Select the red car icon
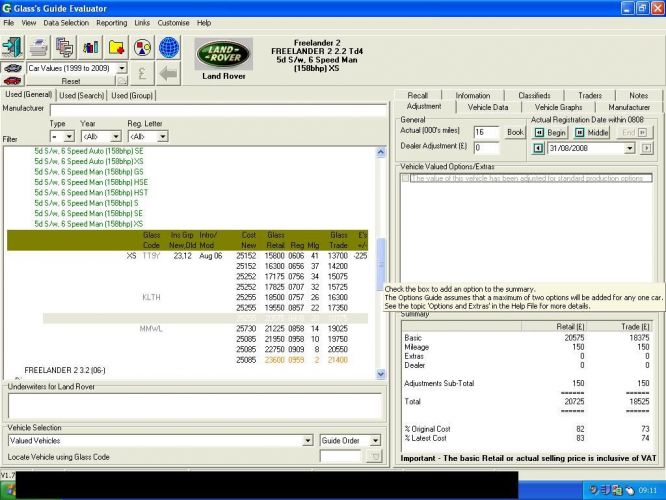The image size is (666, 500). [13, 80]
